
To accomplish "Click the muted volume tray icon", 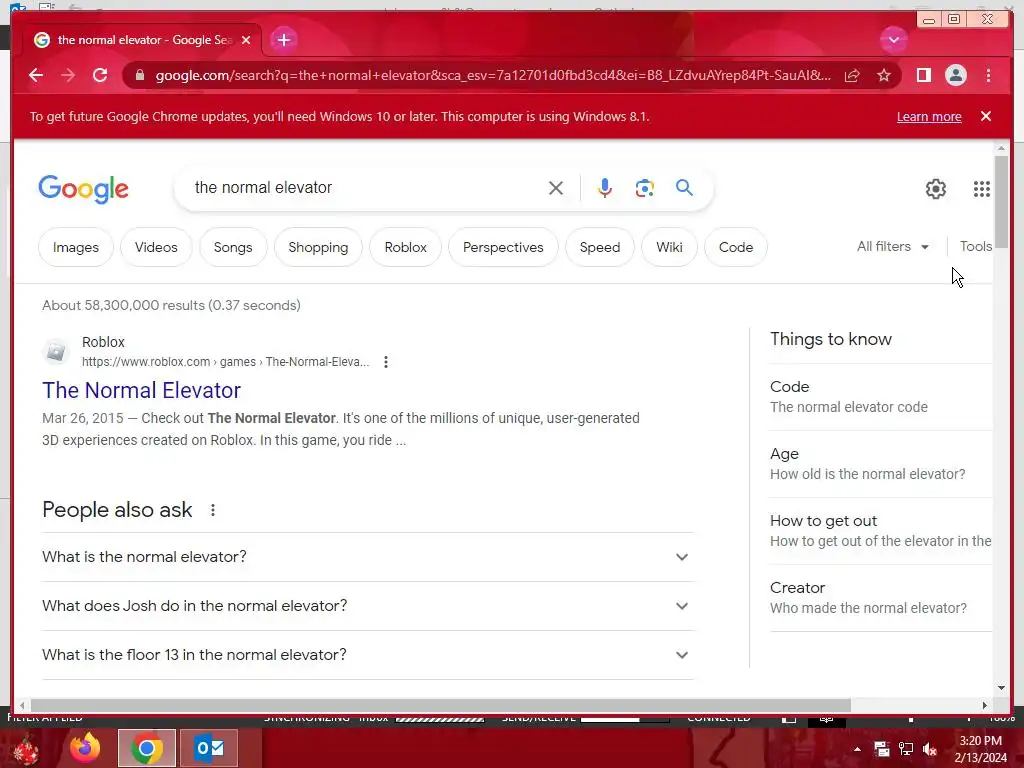I will 930,749.
